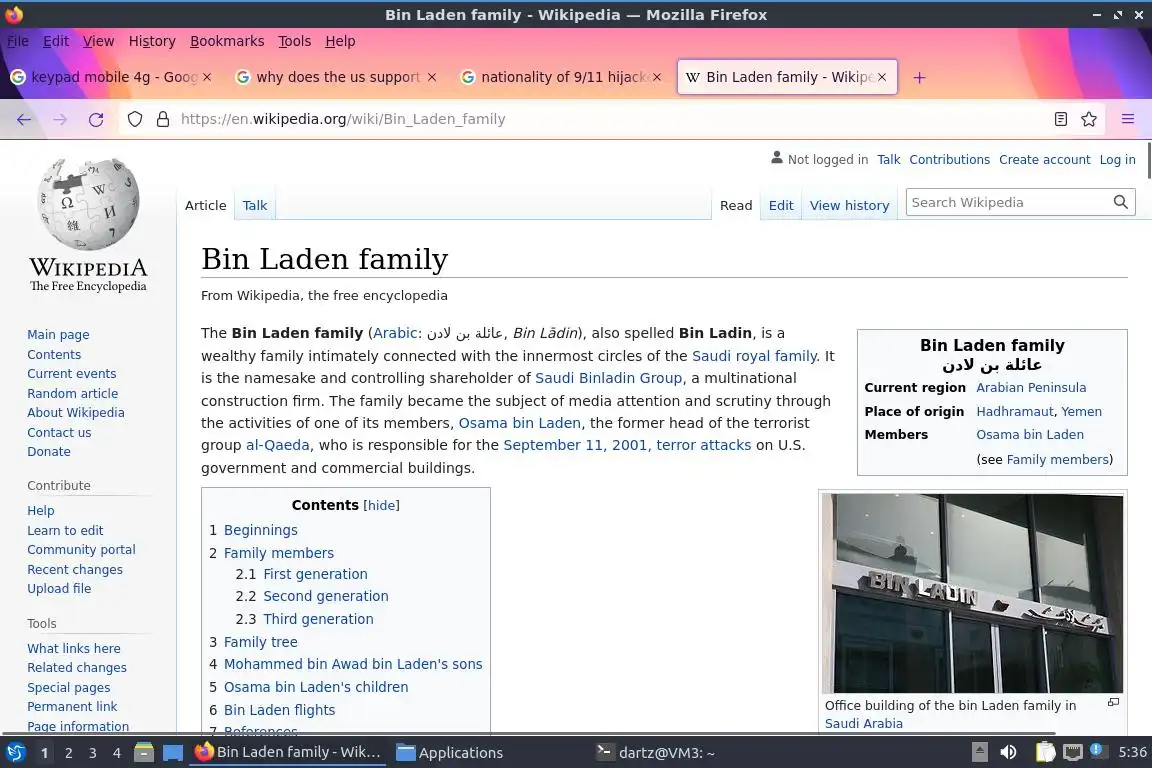Click the Log in link
This screenshot has width=1152, height=768.
coord(1117,159)
